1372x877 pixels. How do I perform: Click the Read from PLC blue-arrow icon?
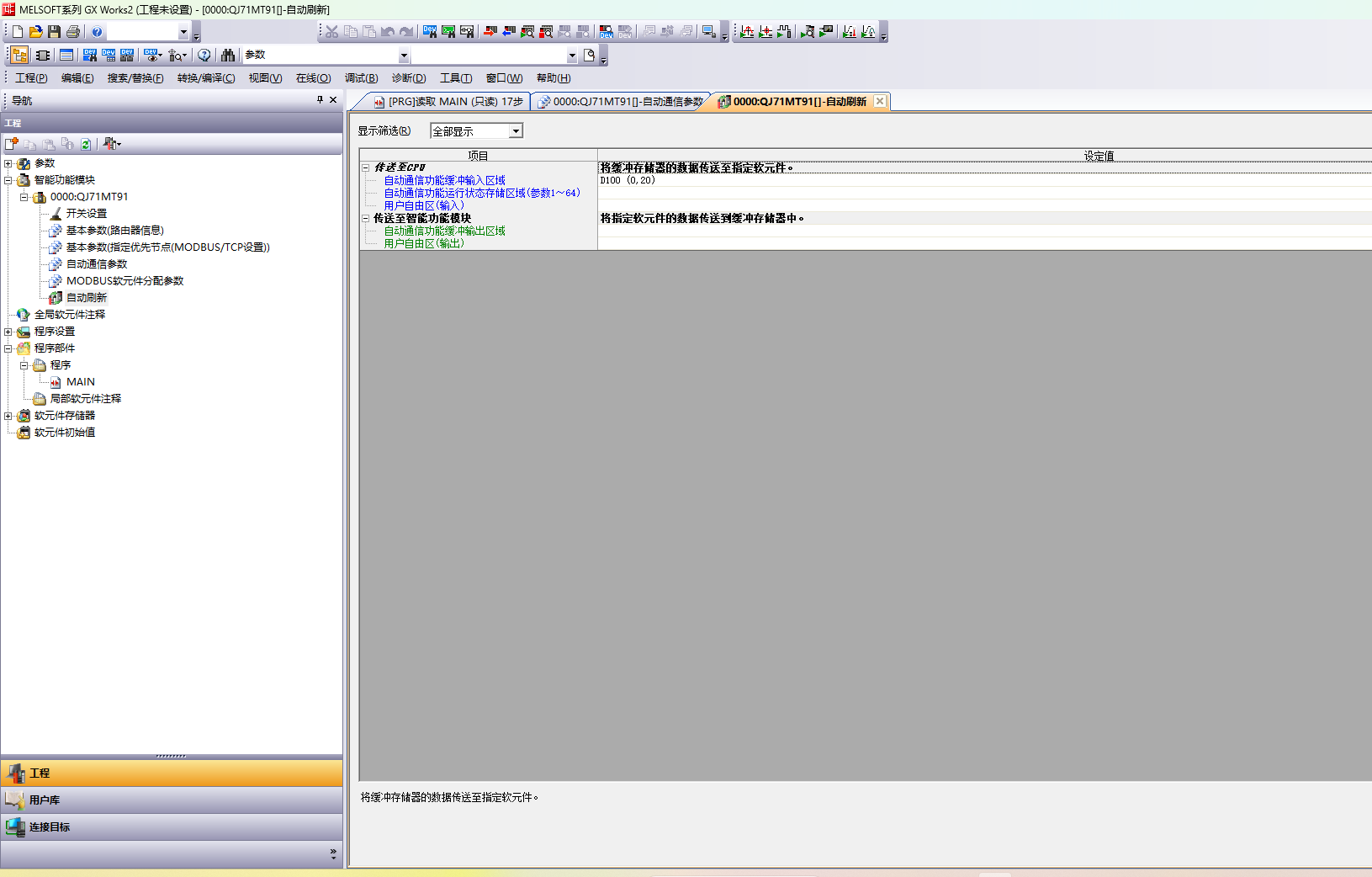click(509, 32)
